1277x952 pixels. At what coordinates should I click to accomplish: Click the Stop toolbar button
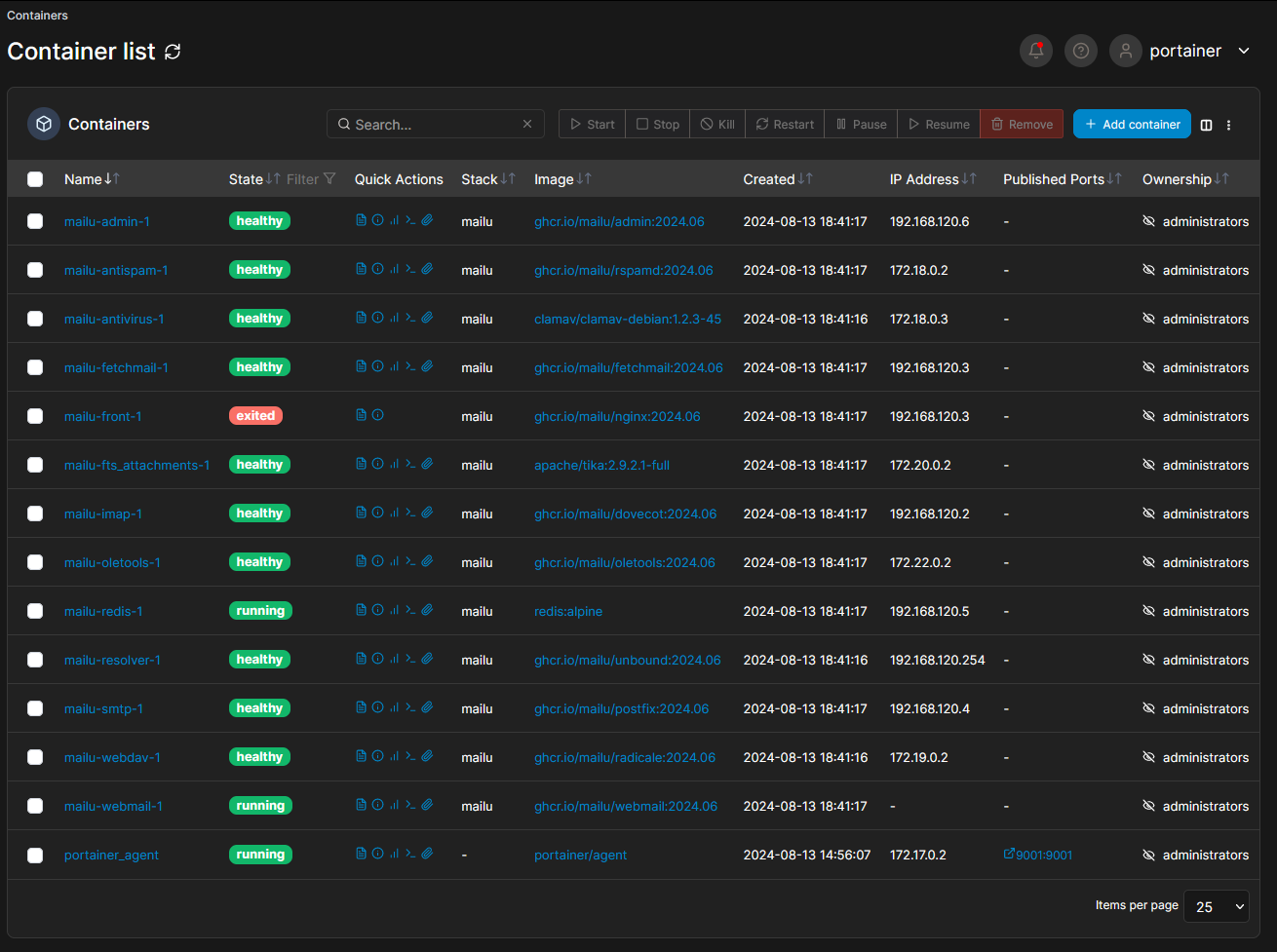(658, 124)
